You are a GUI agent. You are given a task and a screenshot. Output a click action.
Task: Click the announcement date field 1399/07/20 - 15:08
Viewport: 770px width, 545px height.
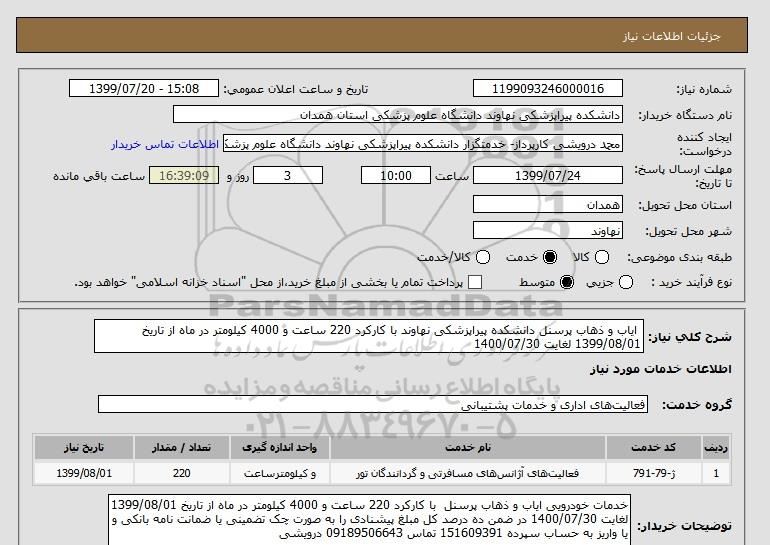(144, 88)
